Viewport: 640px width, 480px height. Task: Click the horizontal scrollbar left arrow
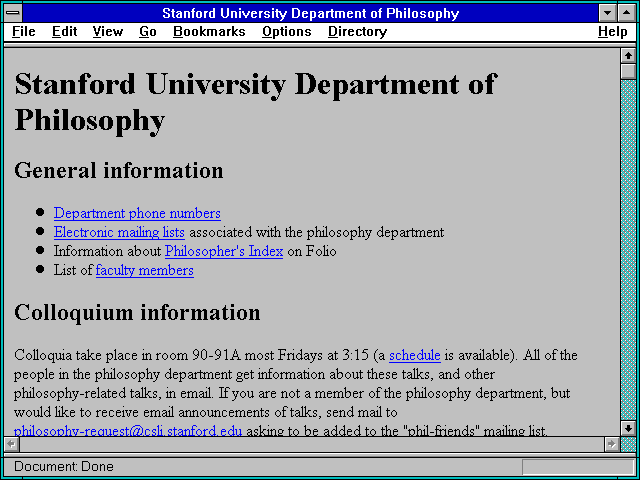11,444
